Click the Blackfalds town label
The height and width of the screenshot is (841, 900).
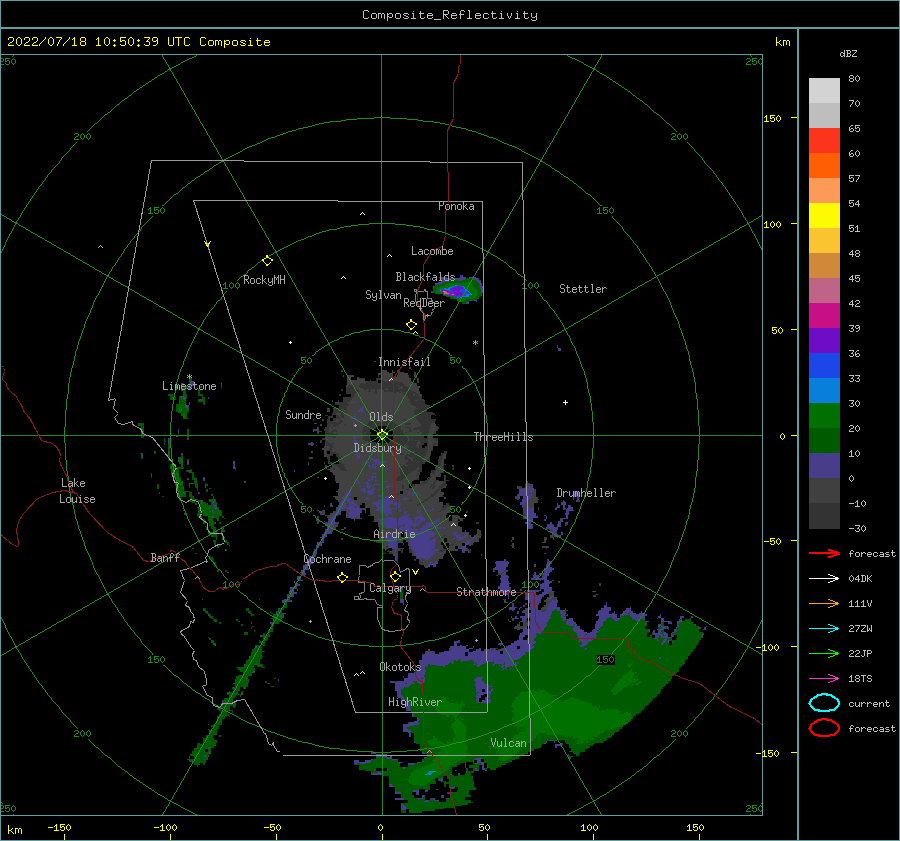pos(425,277)
